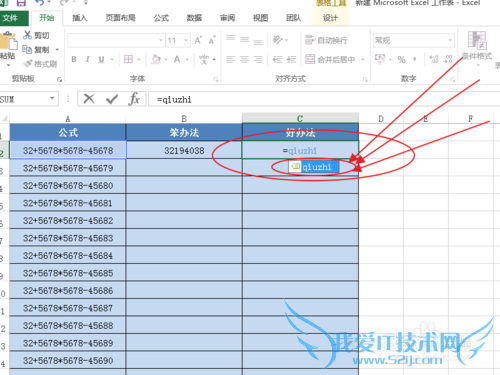Viewport: 500px width, 375px height.
Task: Increase indent
Action: [x=291, y=59]
